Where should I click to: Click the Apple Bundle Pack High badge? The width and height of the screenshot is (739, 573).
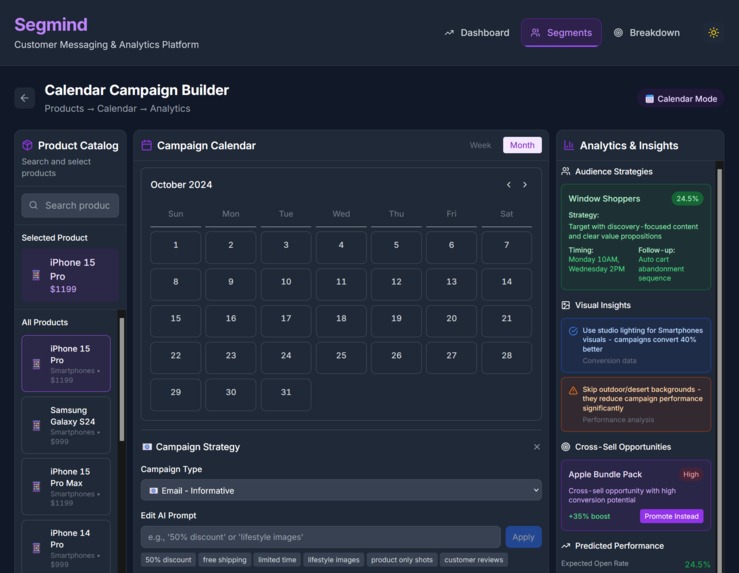(x=691, y=475)
